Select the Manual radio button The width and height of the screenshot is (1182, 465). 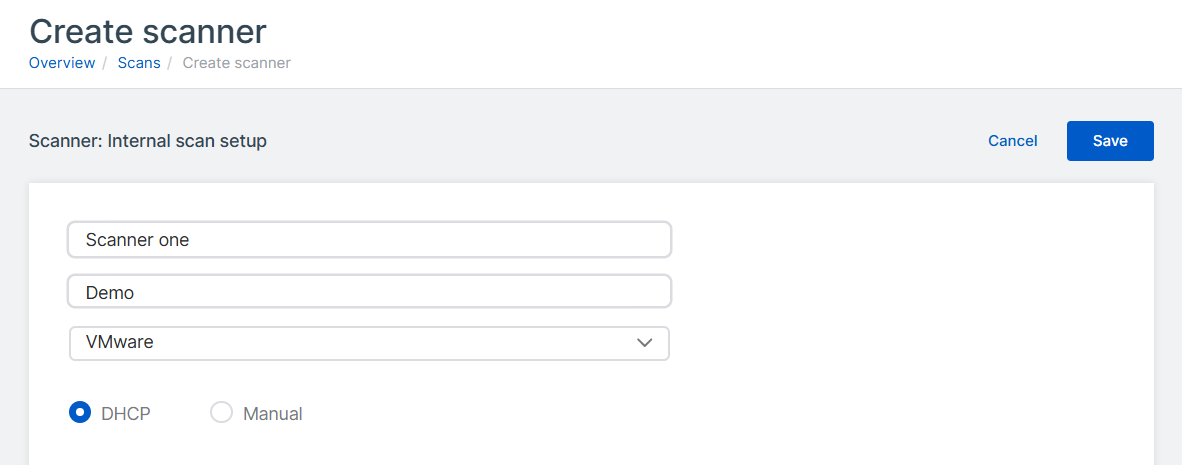[x=221, y=413]
